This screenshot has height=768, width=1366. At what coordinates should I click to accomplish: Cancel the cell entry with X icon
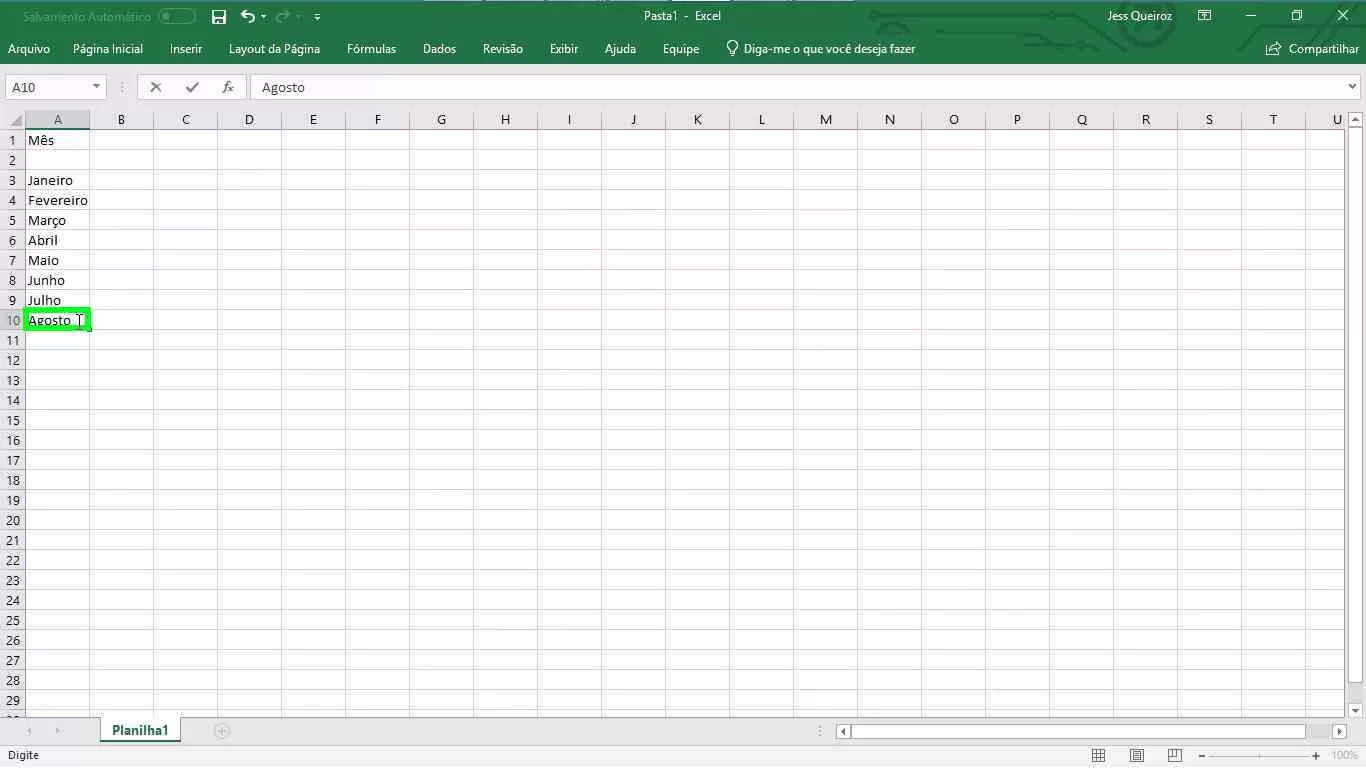tap(156, 87)
